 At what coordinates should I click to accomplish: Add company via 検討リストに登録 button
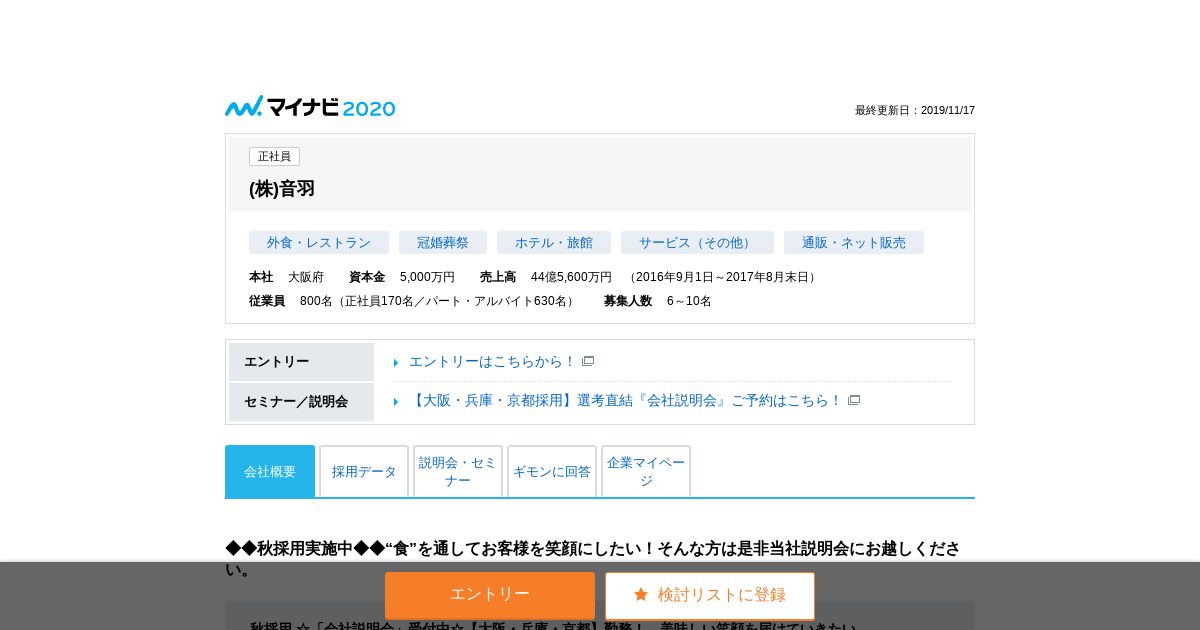click(710, 595)
